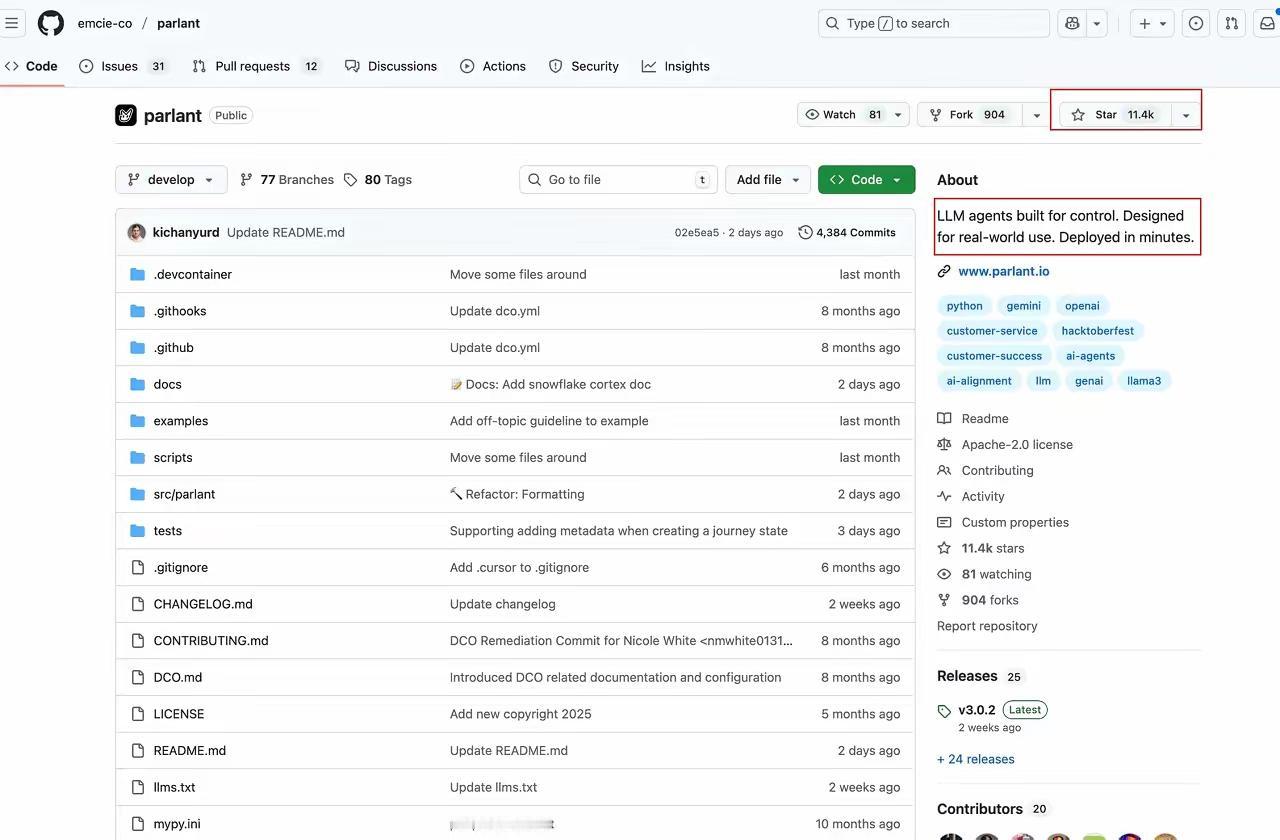Click the Custom properties note icon
Image resolution: width=1280 pixels, height=840 pixels.
point(944,522)
